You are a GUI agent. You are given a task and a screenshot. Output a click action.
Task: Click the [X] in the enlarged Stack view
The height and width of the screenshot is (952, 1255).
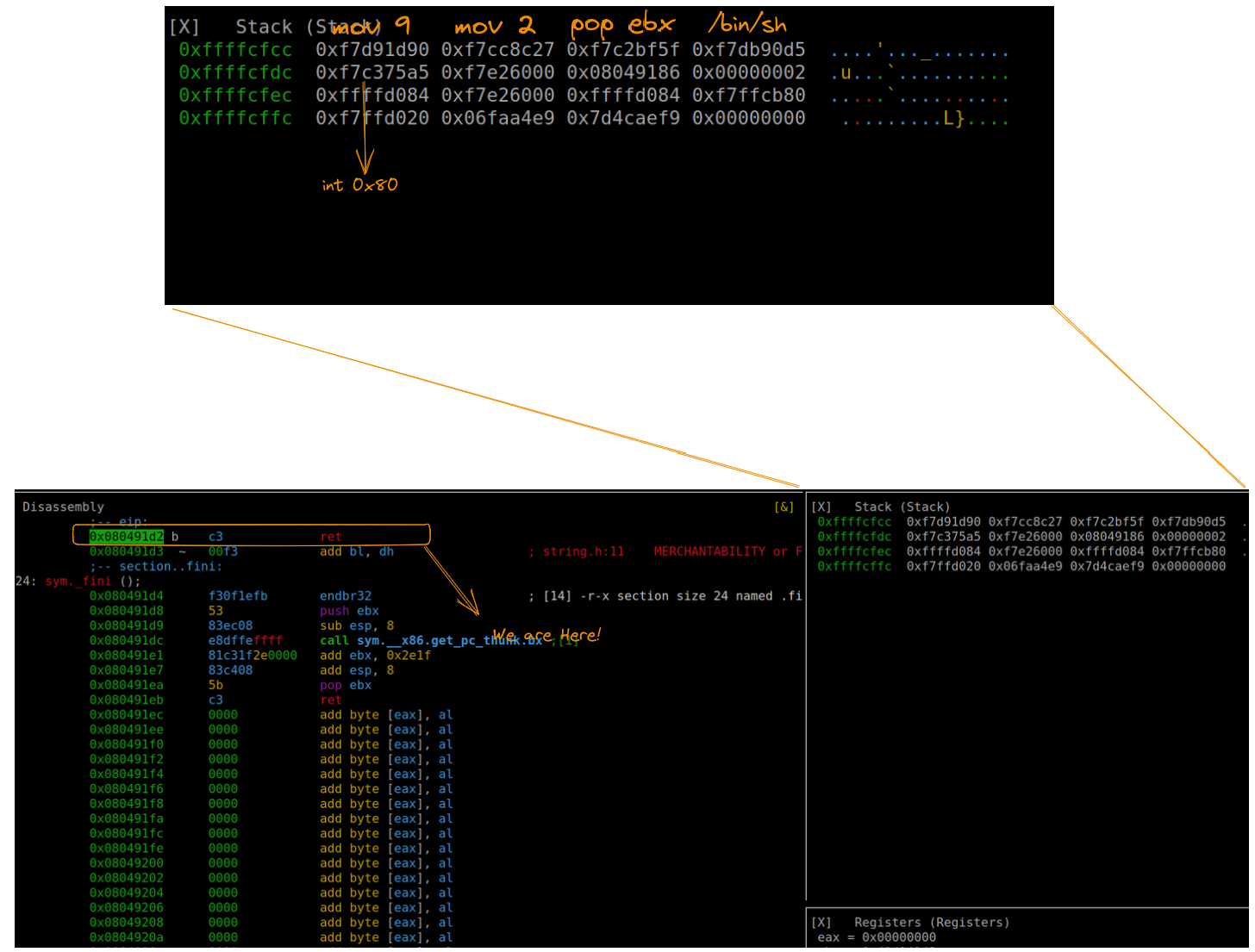pos(184,28)
